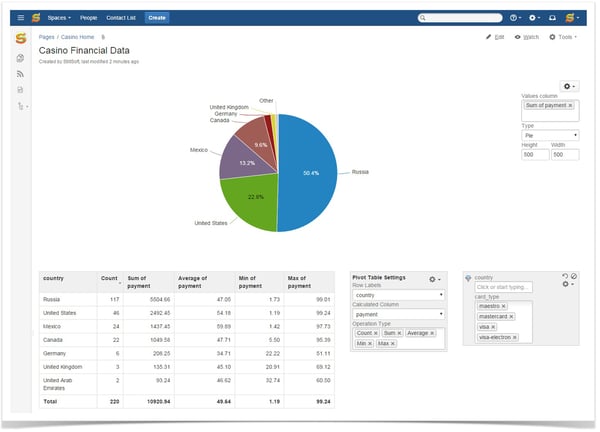
Task: Open the Calculated Column payment dropdown
Action: pos(397,314)
